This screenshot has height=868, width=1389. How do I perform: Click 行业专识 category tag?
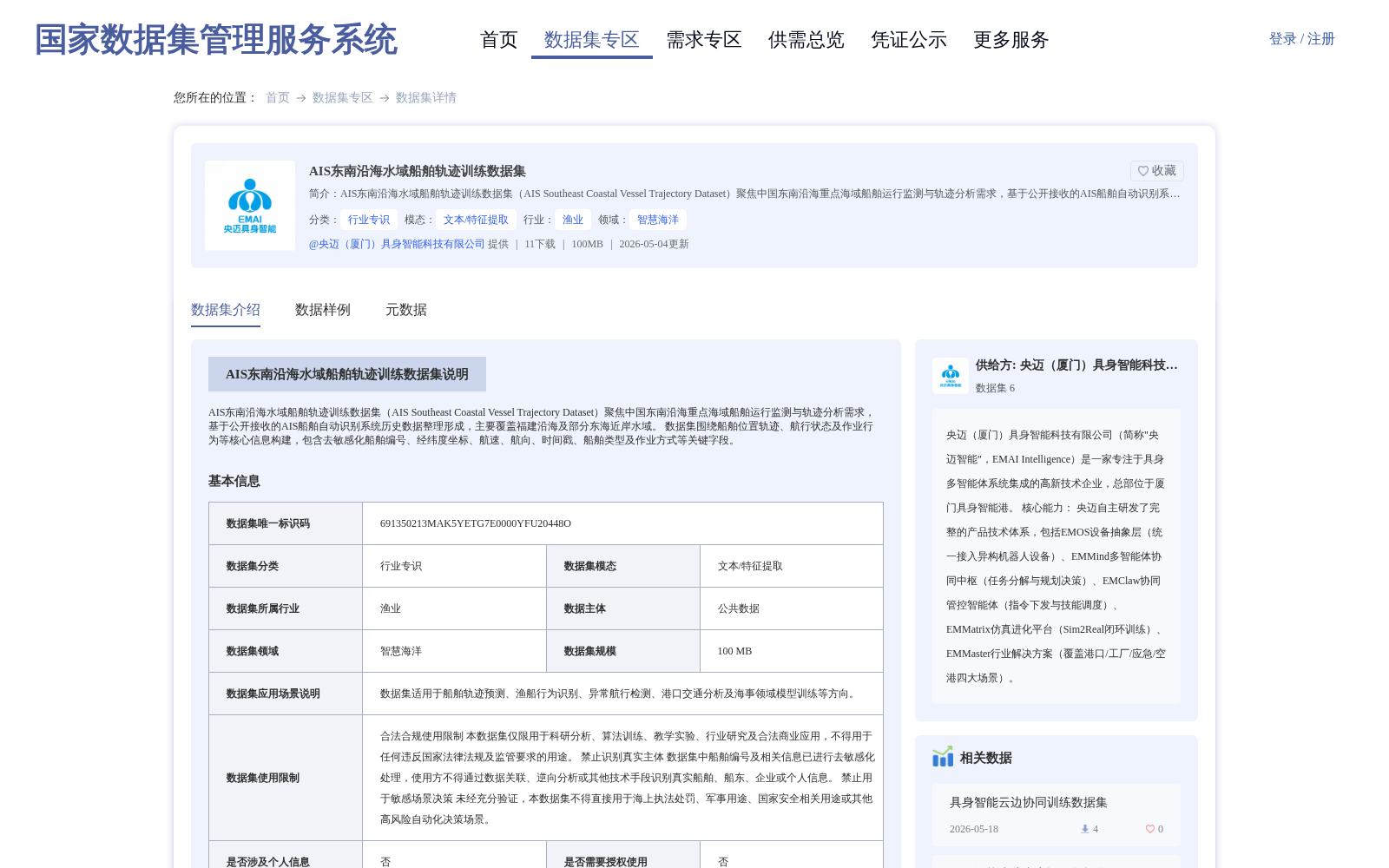pyautogui.click(x=369, y=220)
